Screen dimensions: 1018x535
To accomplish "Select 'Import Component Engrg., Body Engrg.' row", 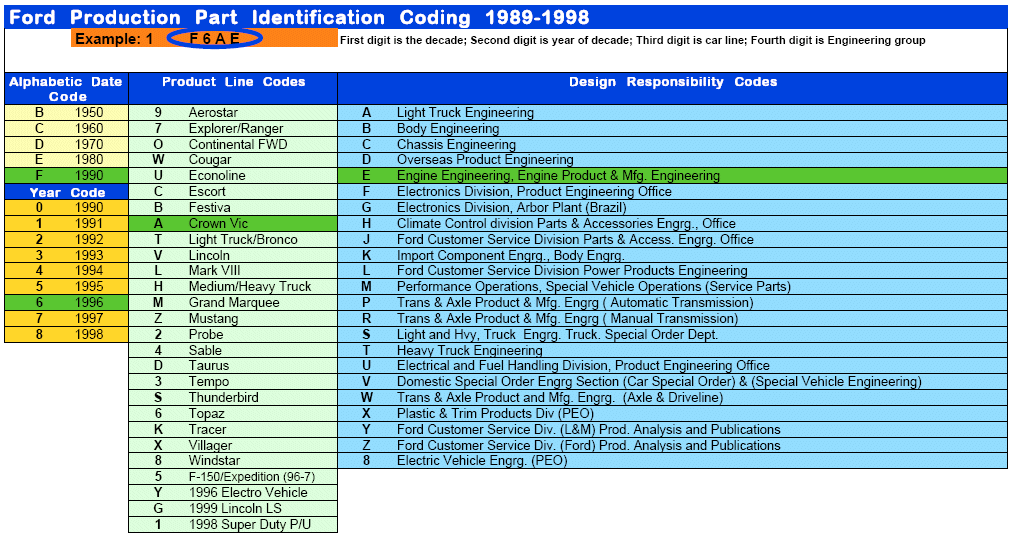I will (x=673, y=255).
